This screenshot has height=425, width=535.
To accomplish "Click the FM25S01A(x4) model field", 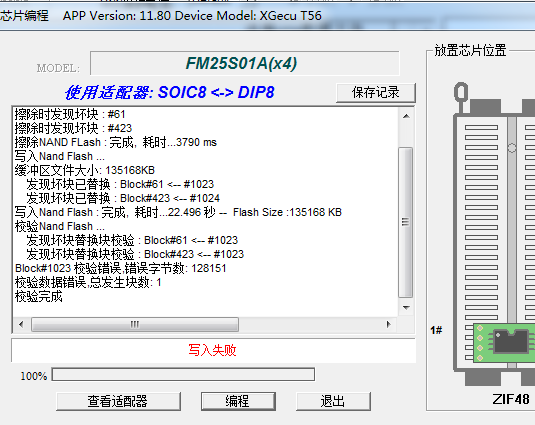I will click(x=245, y=63).
